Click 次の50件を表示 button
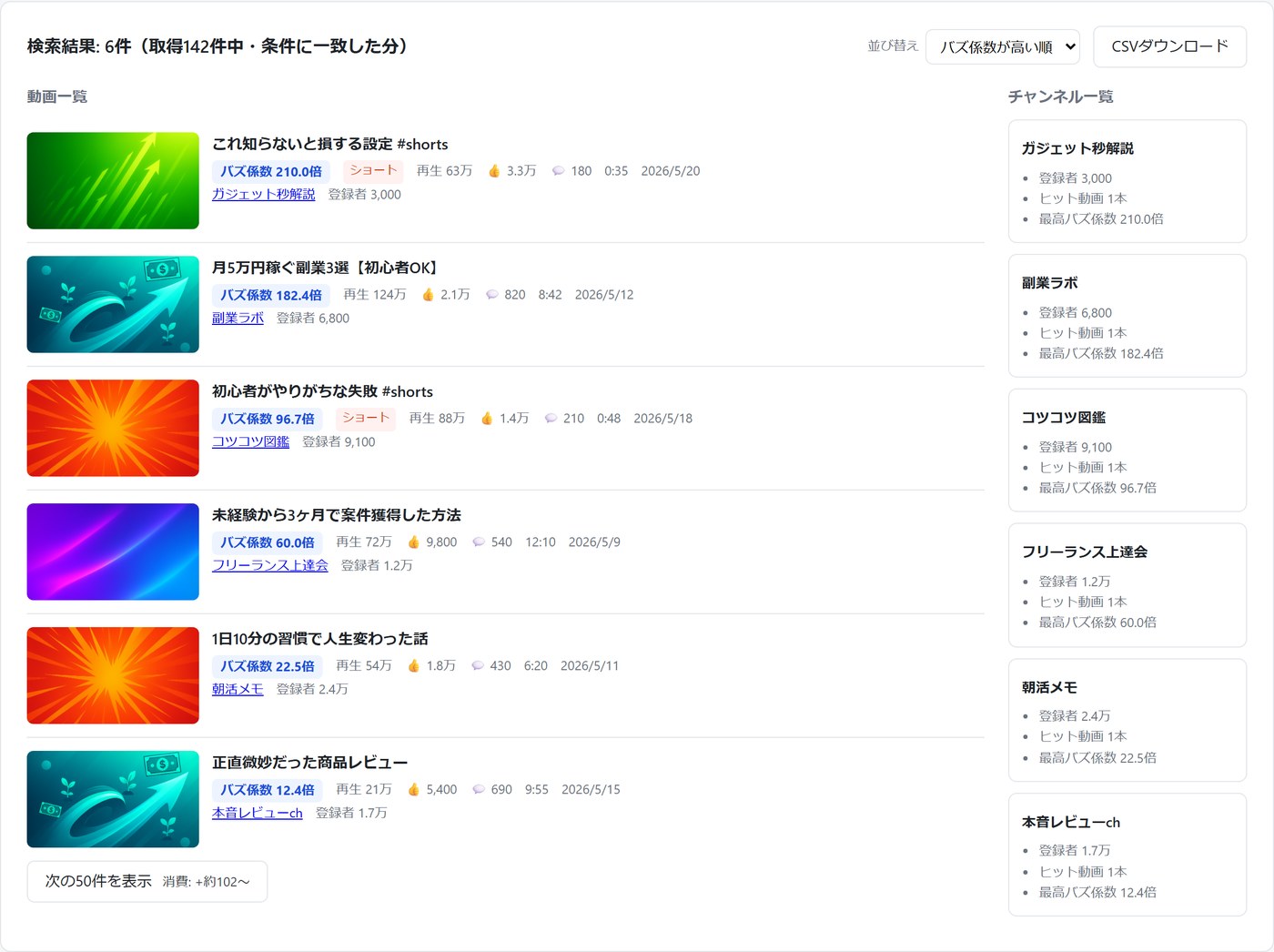This screenshot has width=1274, height=952. [x=147, y=881]
